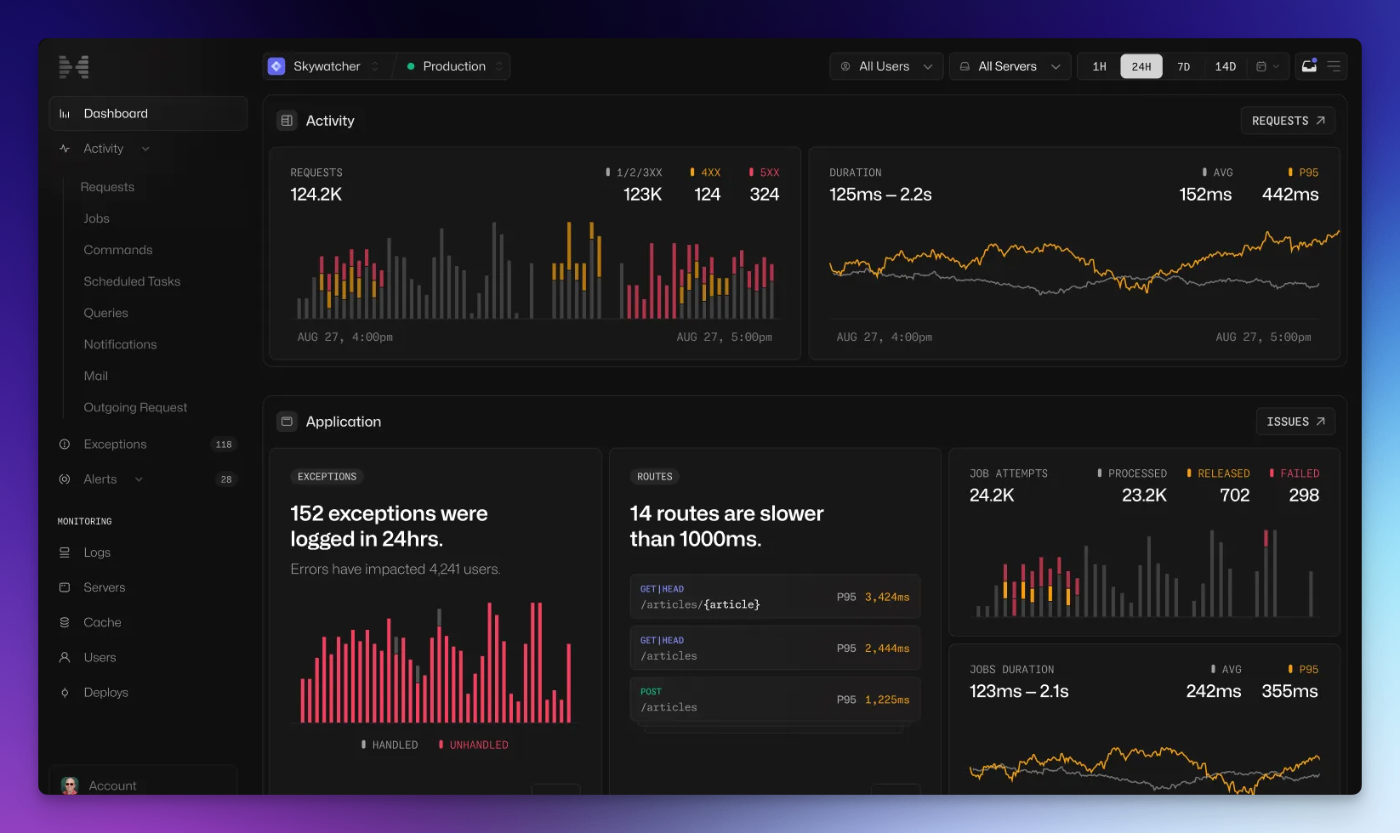Click the Logs stack icon

pyautogui.click(x=65, y=552)
